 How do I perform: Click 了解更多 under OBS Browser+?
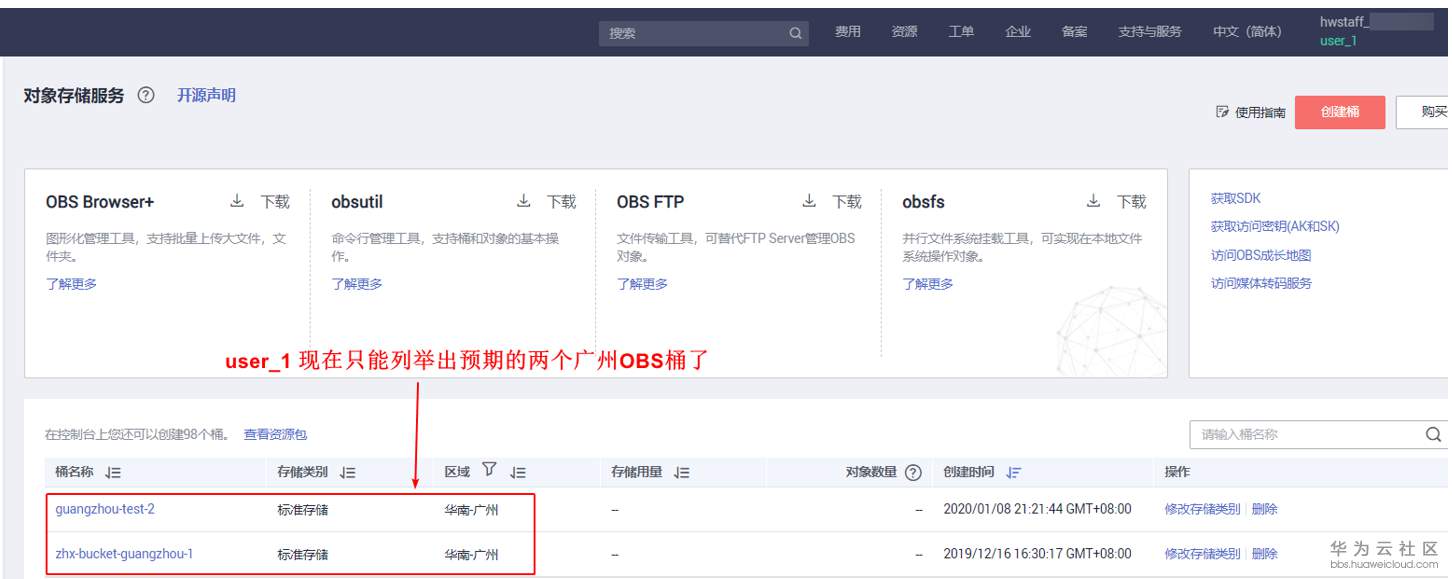71,284
